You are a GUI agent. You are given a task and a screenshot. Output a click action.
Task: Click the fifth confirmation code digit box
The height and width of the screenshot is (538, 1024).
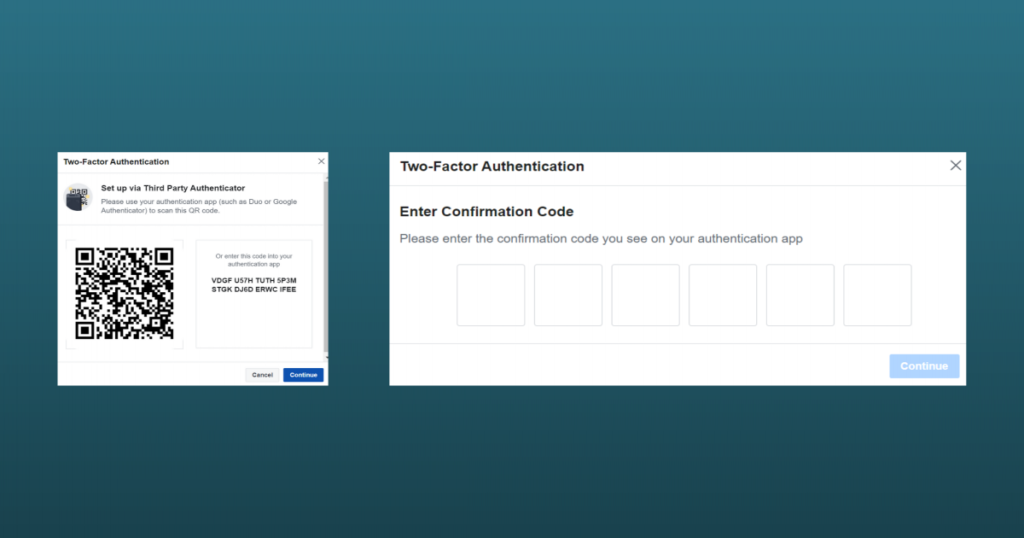tap(800, 295)
